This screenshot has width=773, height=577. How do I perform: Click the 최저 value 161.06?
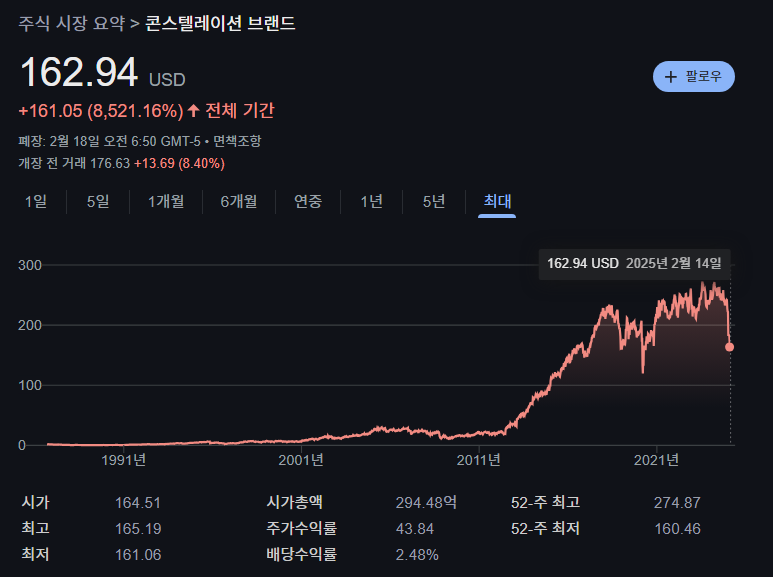pos(138,555)
